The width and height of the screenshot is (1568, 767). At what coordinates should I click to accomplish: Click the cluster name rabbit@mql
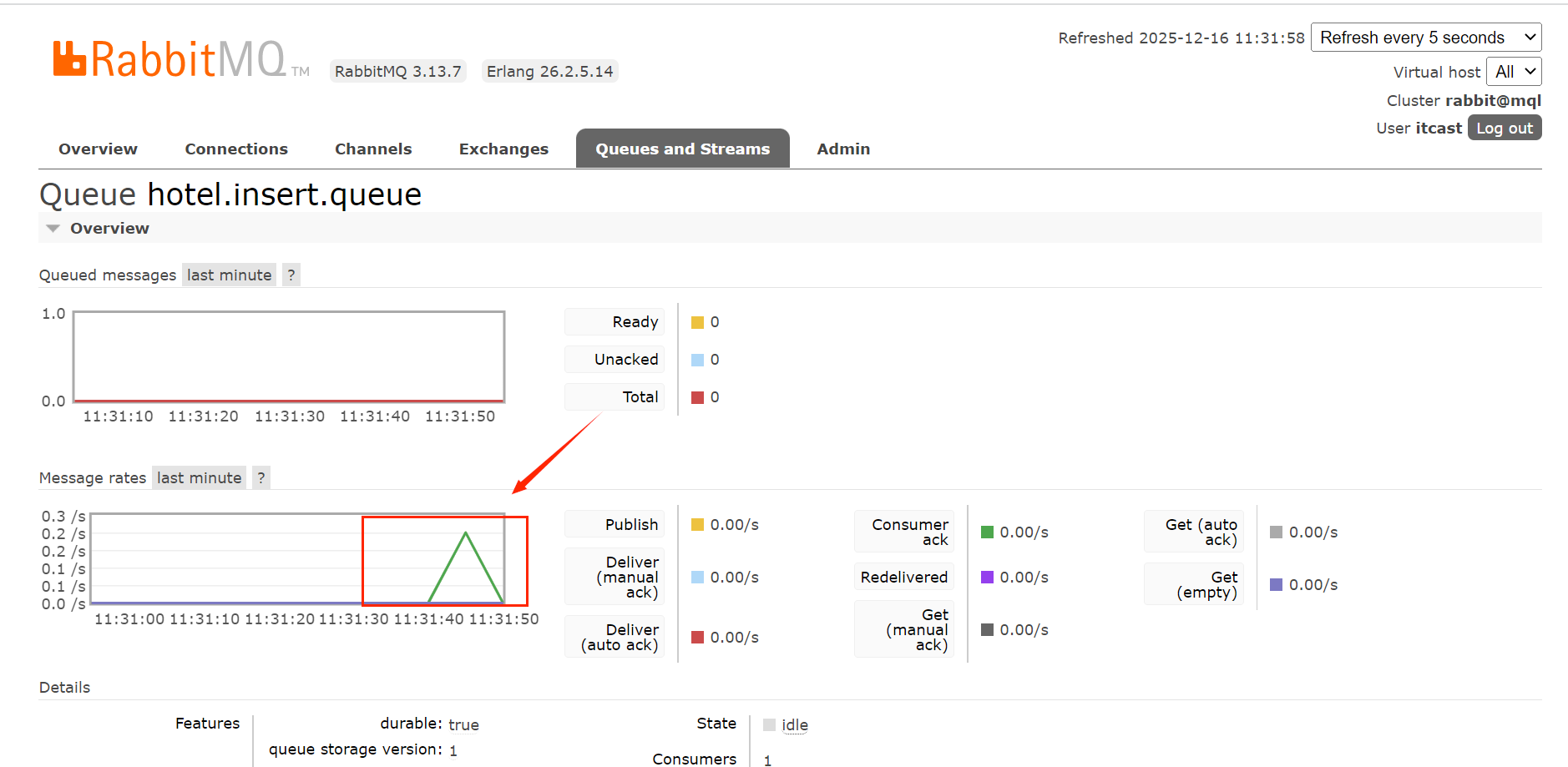click(1493, 101)
